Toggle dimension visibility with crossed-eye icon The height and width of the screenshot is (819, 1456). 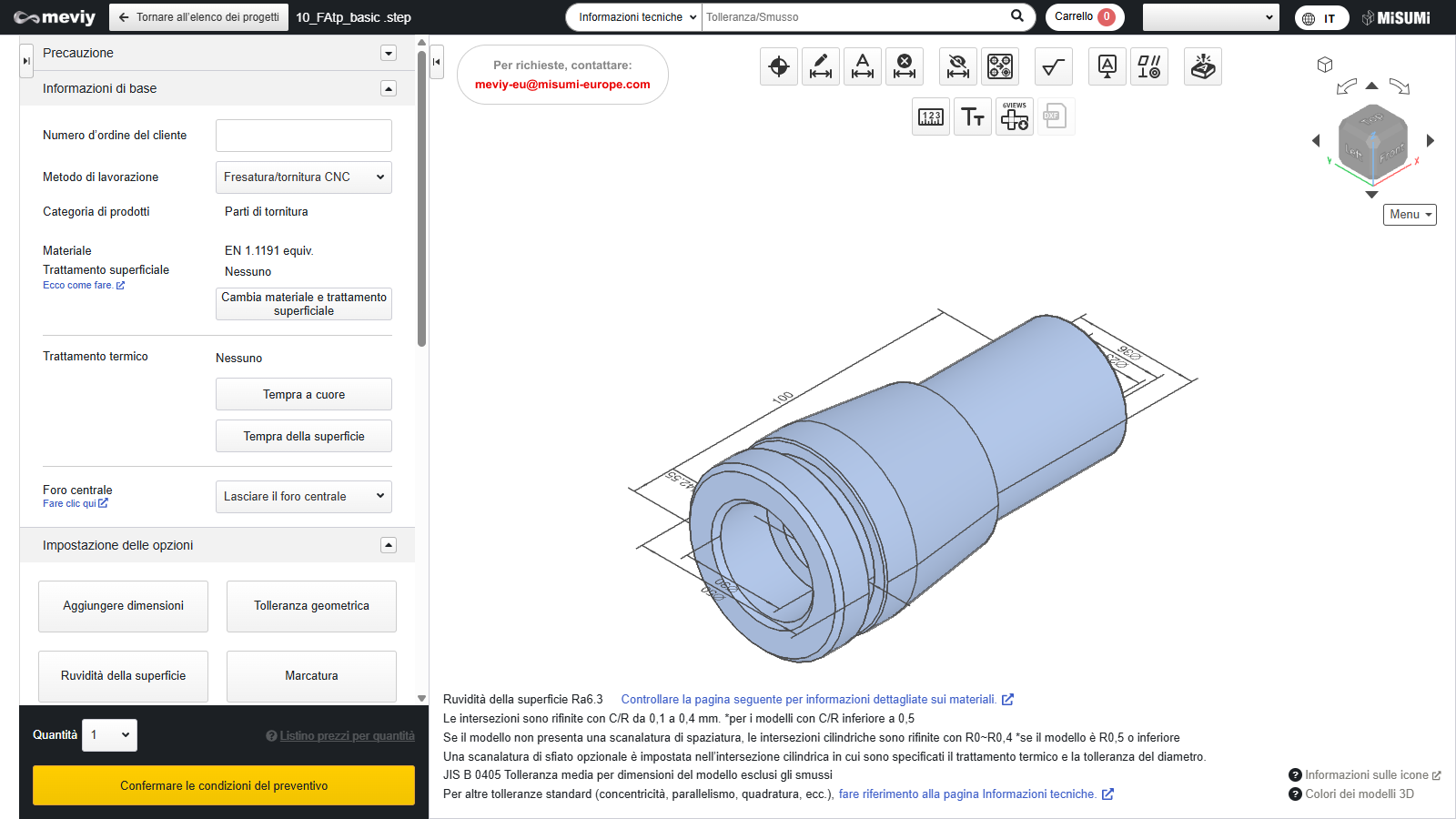[957, 66]
